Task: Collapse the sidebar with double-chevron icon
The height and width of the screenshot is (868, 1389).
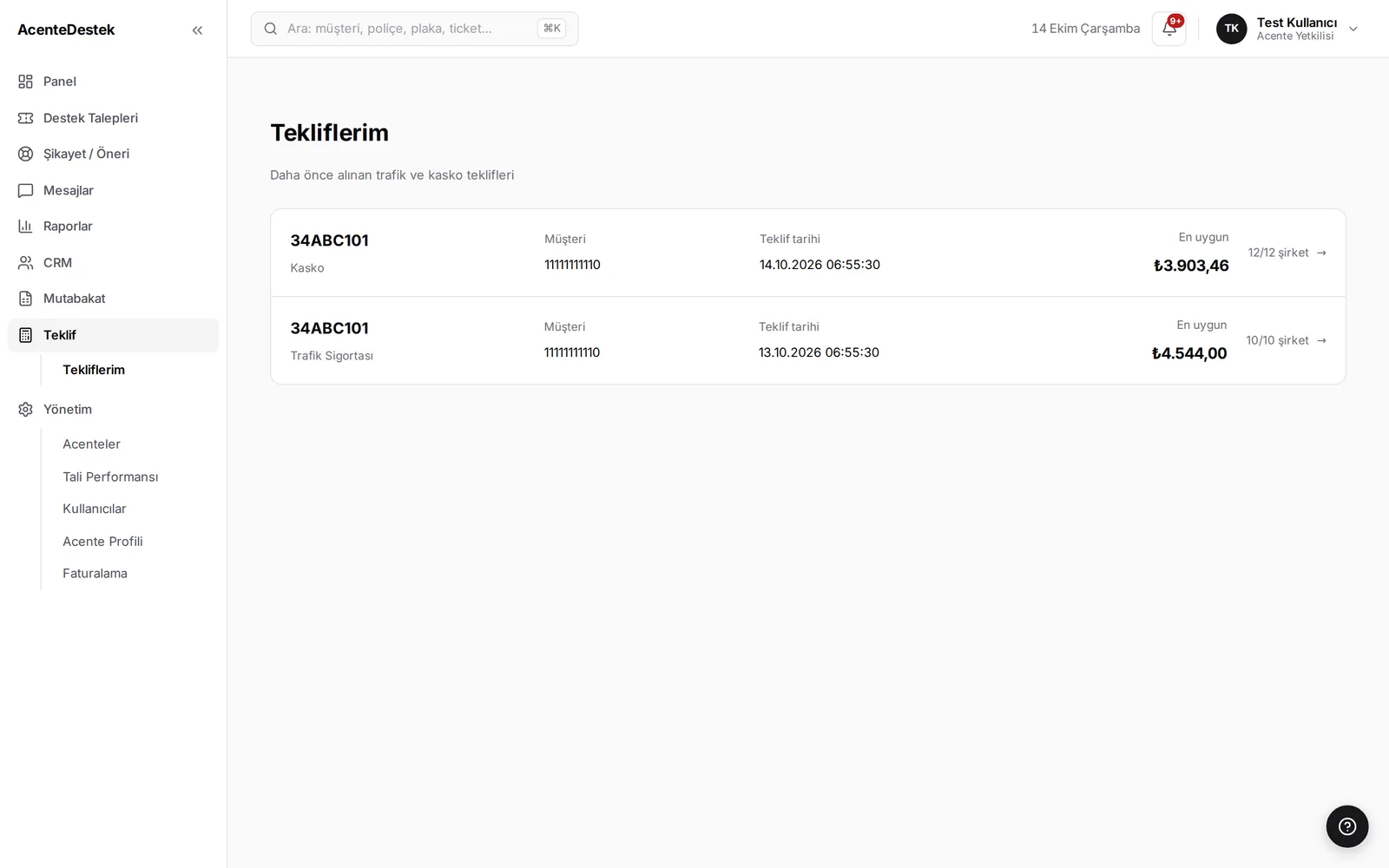Action: (x=197, y=30)
